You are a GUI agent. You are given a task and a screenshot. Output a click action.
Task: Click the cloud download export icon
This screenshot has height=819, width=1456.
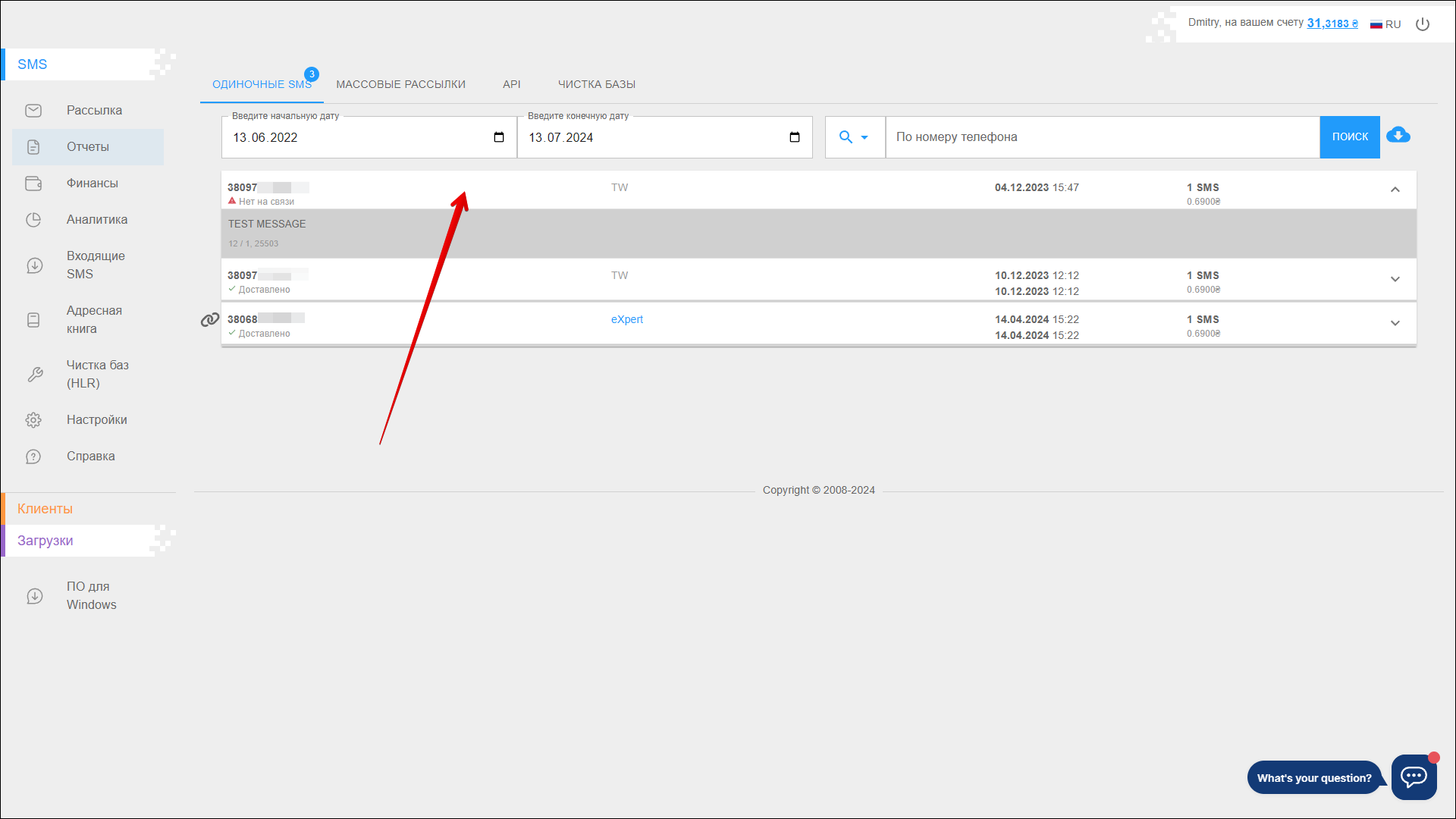(1398, 136)
